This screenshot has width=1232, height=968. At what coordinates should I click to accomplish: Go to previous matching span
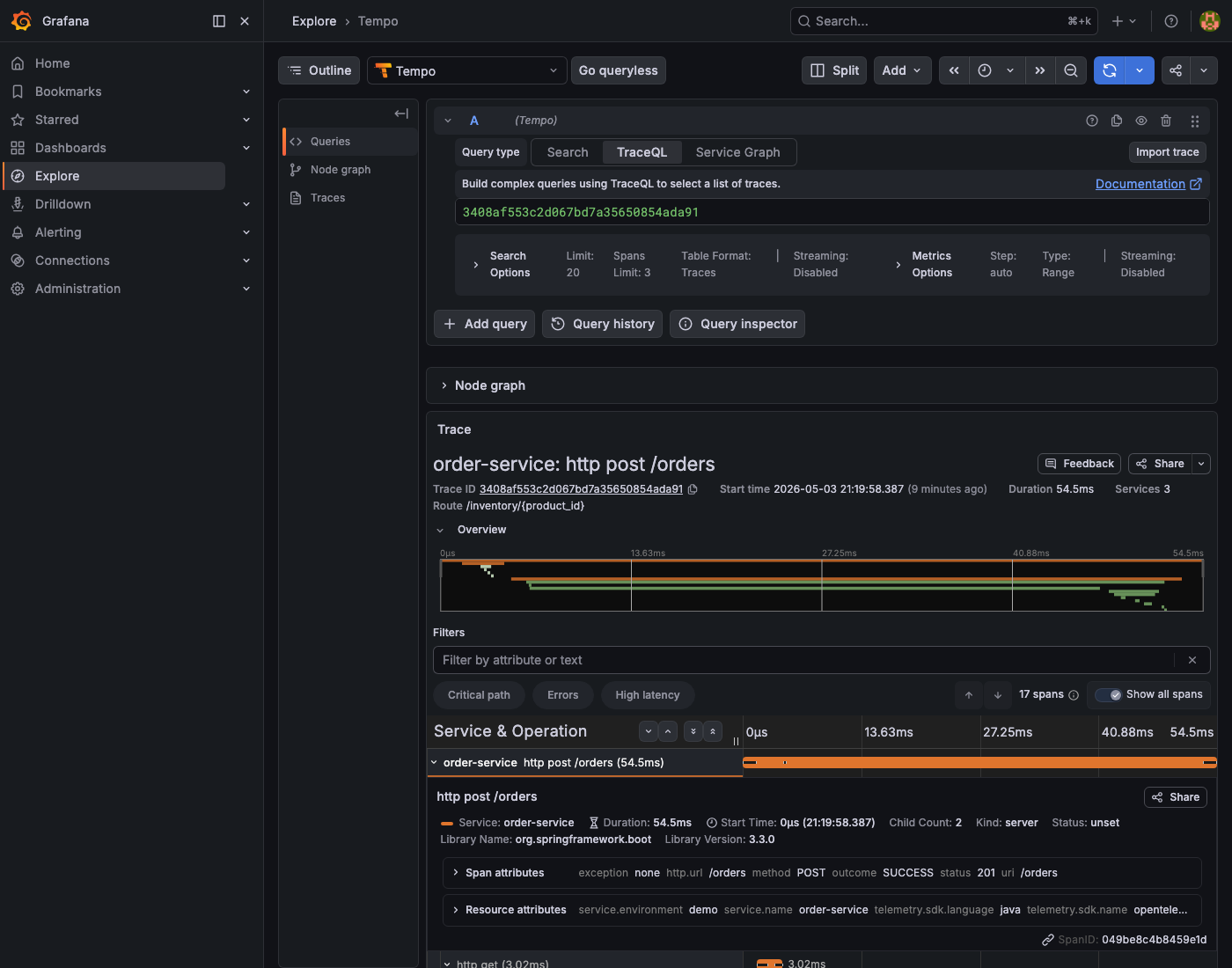(x=969, y=695)
